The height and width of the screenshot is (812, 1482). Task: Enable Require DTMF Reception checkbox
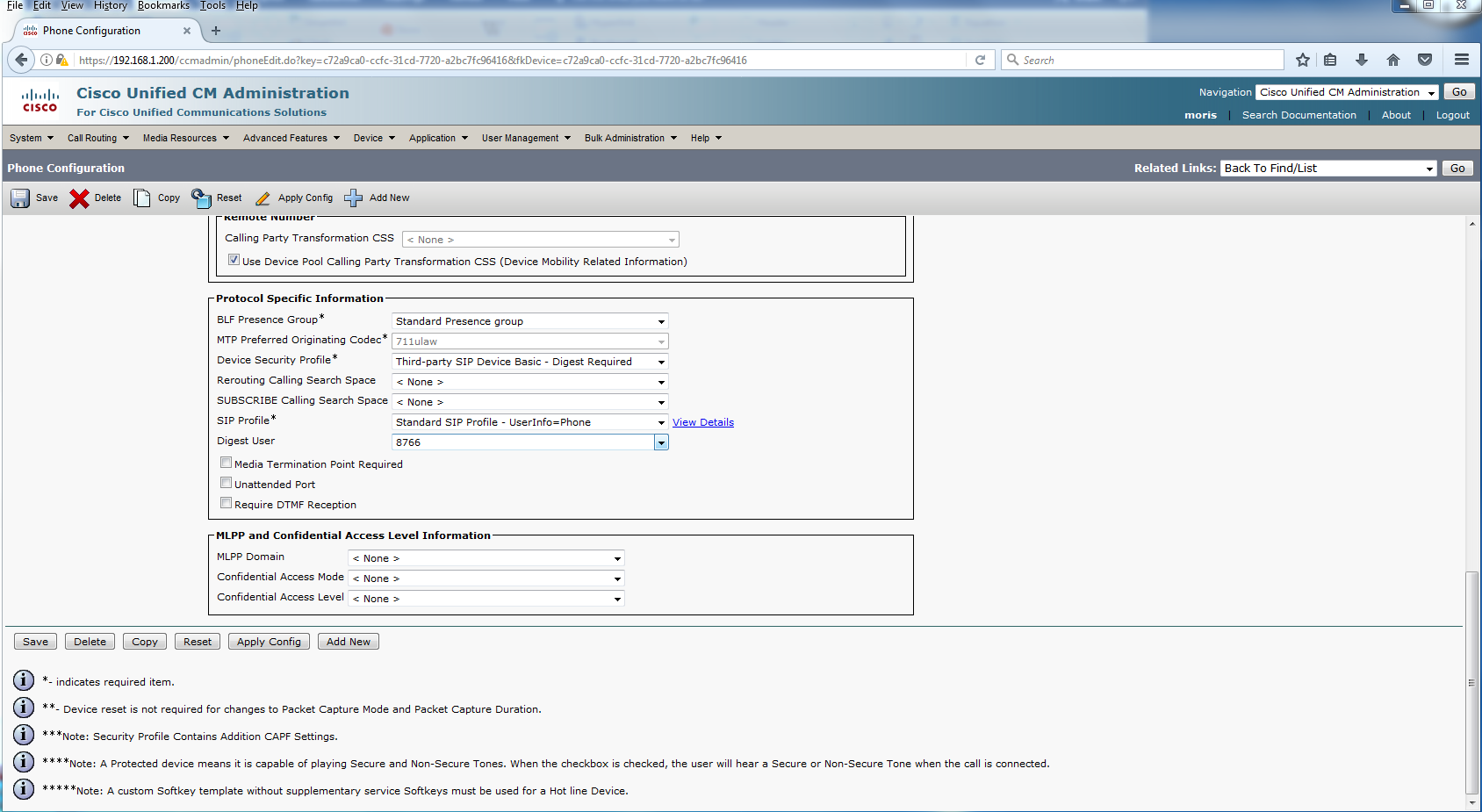coord(227,503)
